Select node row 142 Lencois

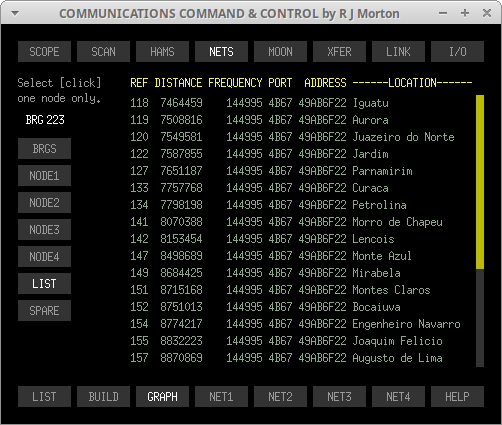[262, 239]
